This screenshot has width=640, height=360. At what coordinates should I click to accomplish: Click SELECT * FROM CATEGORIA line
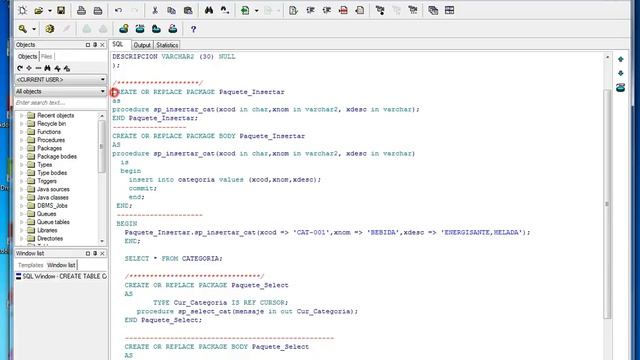click(x=173, y=258)
